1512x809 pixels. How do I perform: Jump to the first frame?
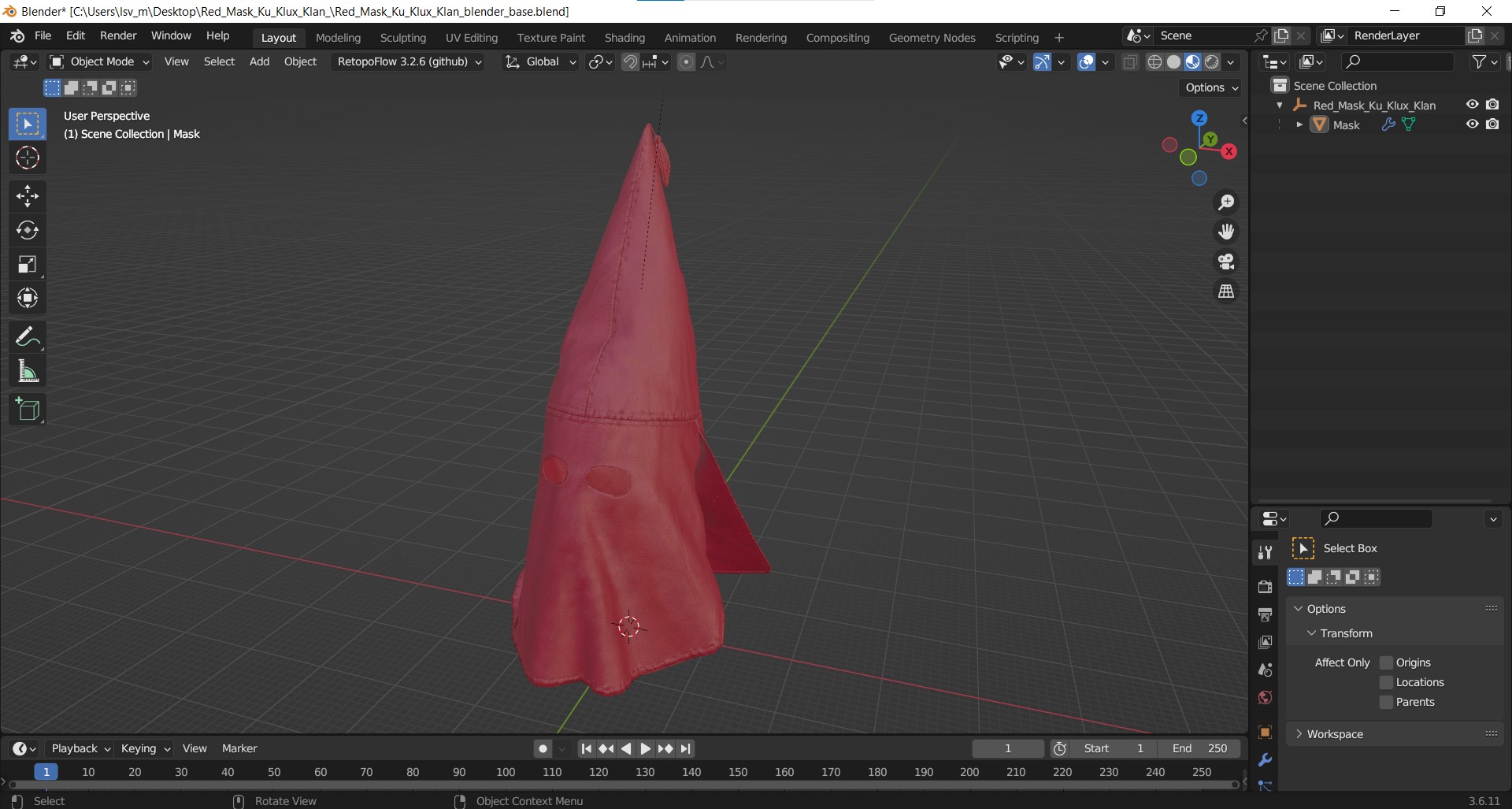point(586,749)
